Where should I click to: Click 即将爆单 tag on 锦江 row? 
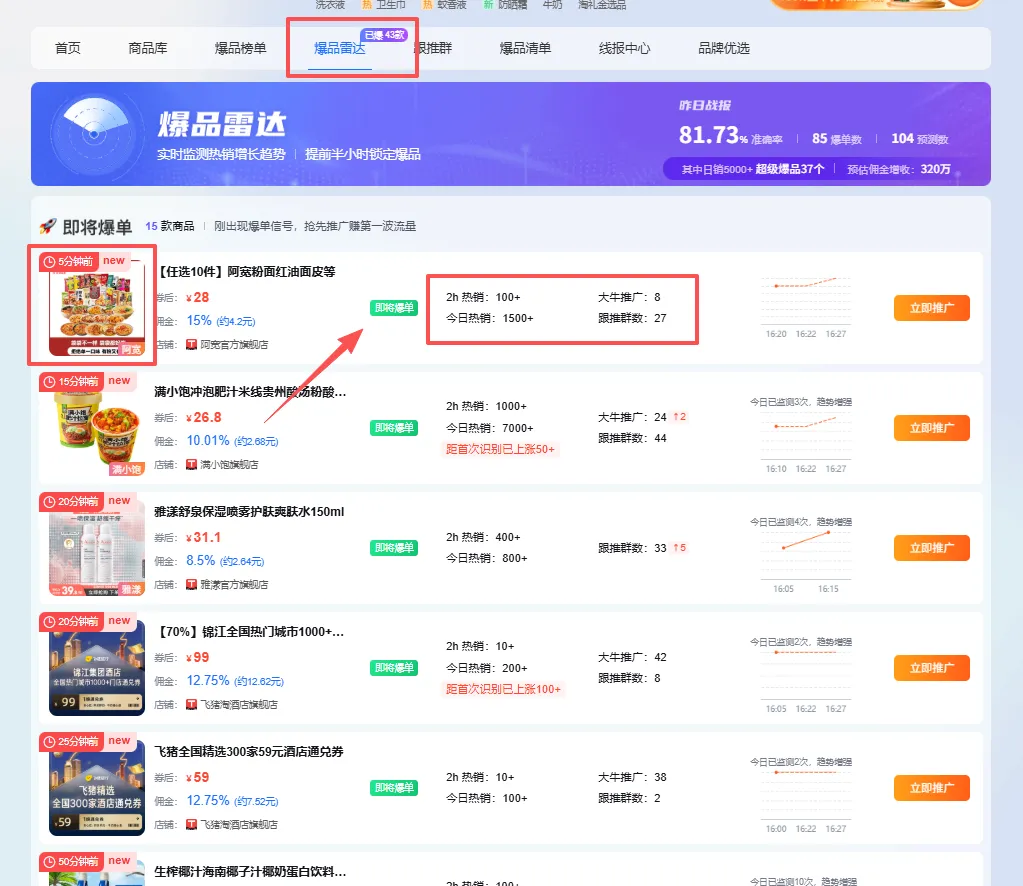click(x=393, y=668)
